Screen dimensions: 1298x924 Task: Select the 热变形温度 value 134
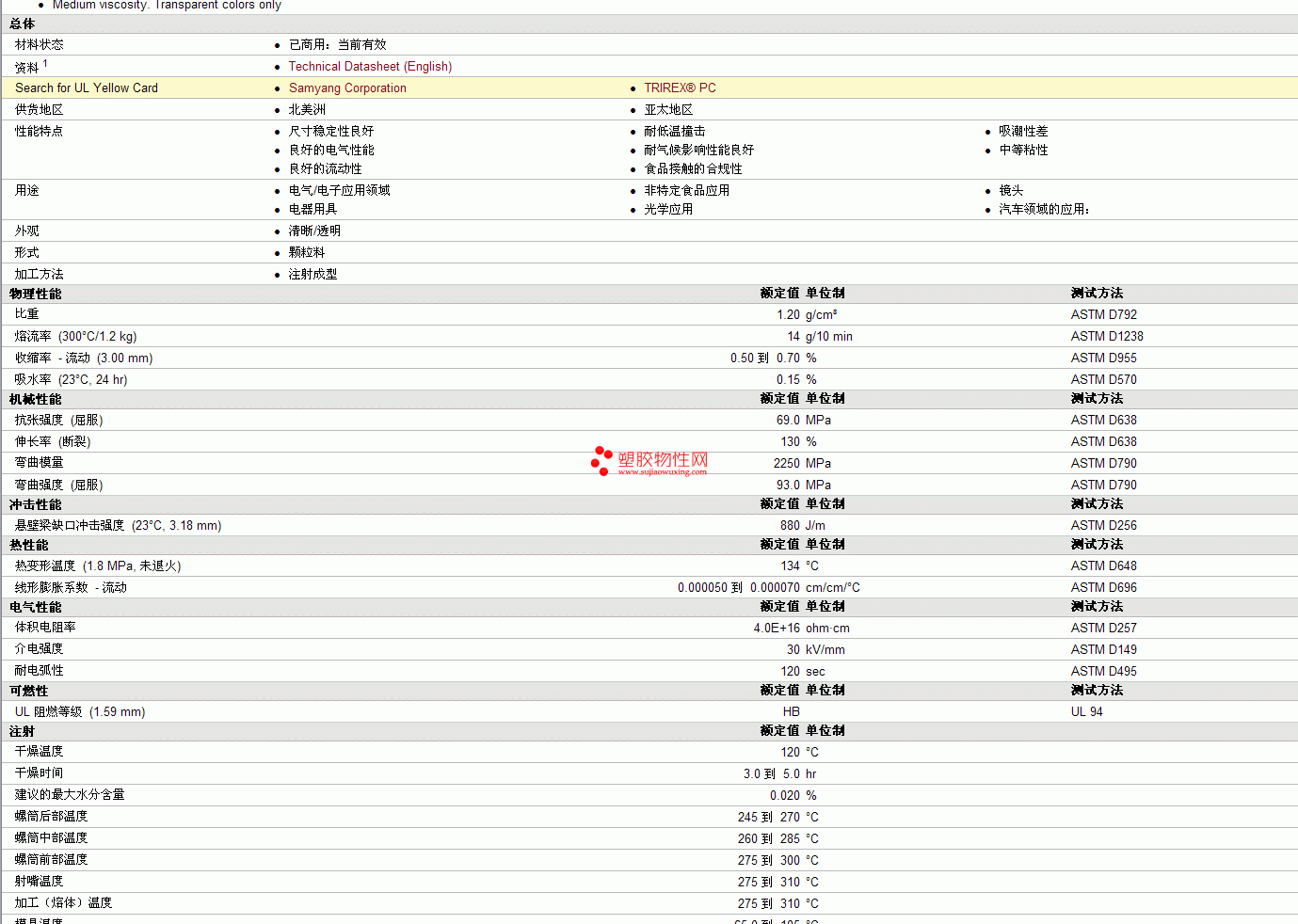point(791,566)
